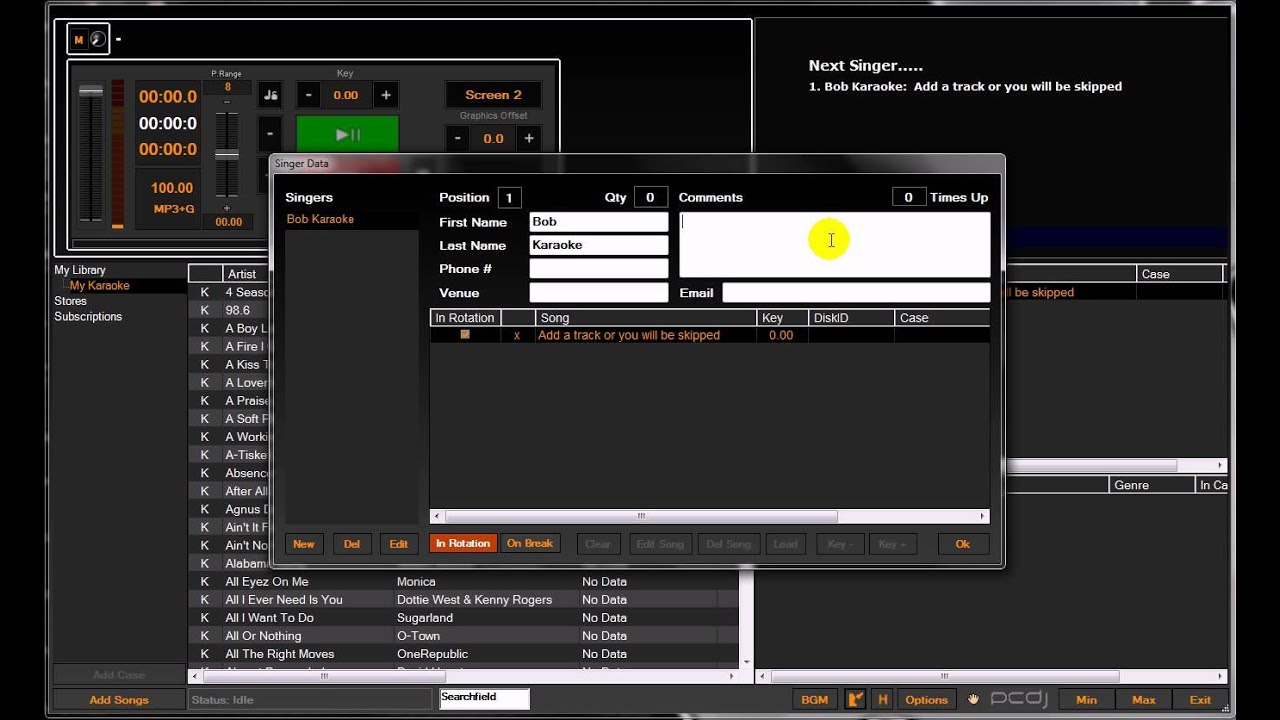Click the orange singer icon beside BGM

[856, 700]
